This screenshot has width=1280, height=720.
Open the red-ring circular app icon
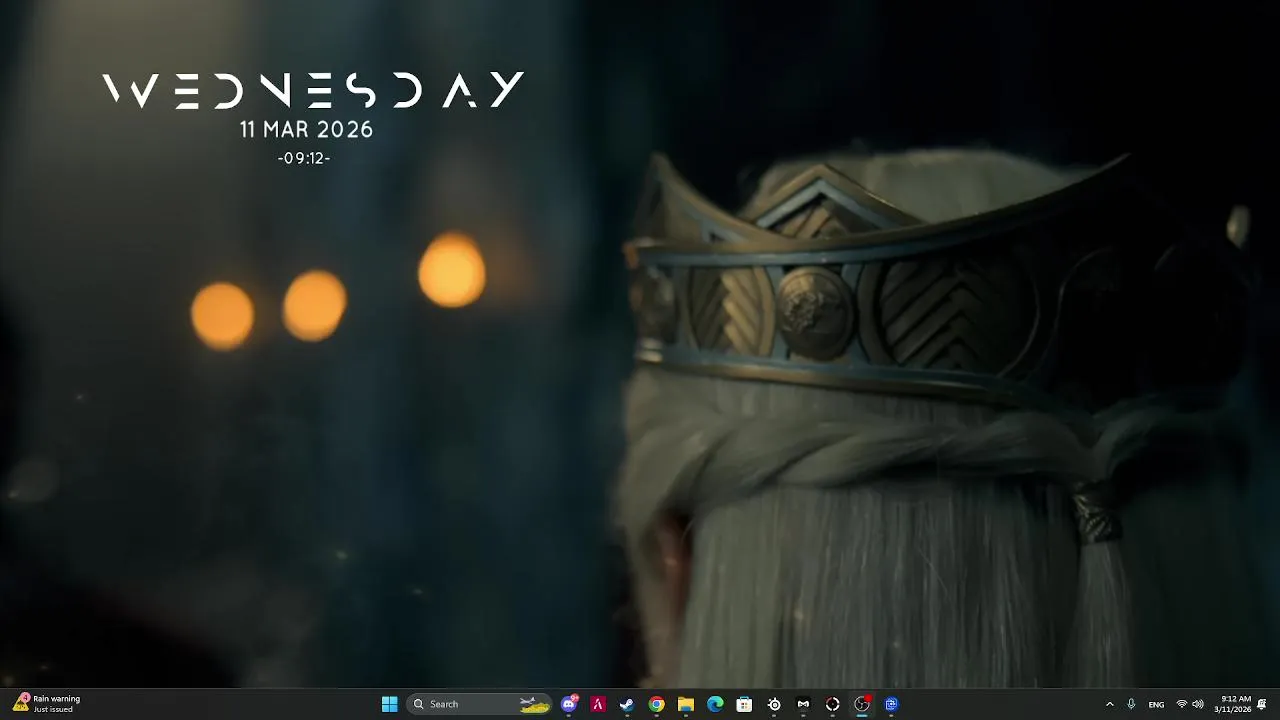(x=832, y=704)
